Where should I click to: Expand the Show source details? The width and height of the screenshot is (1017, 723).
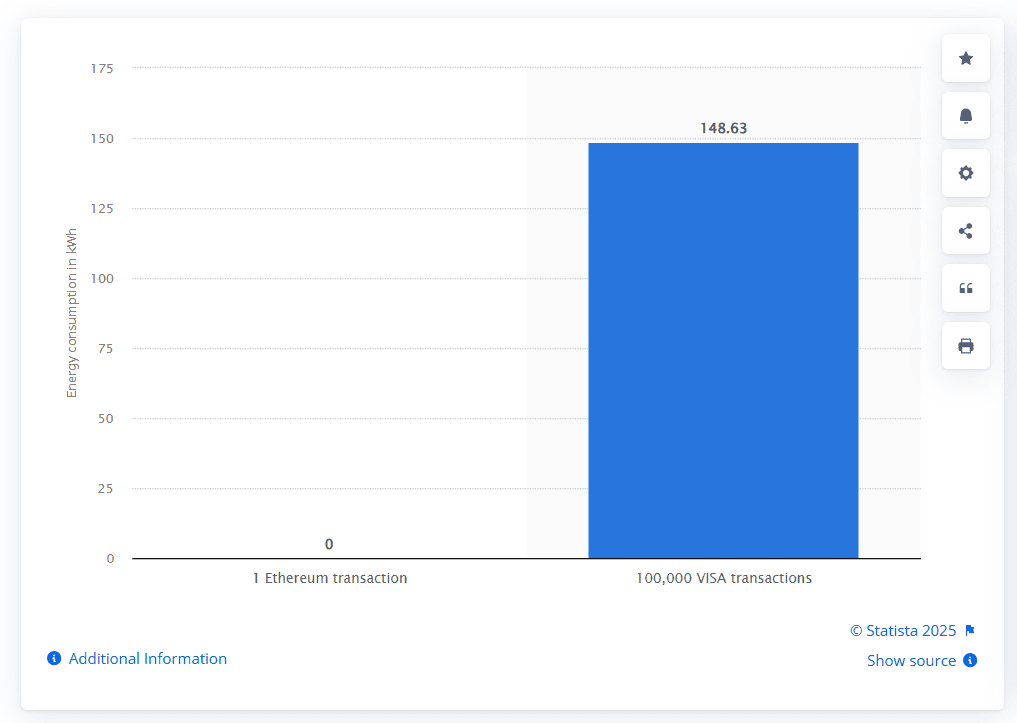[x=912, y=660]
